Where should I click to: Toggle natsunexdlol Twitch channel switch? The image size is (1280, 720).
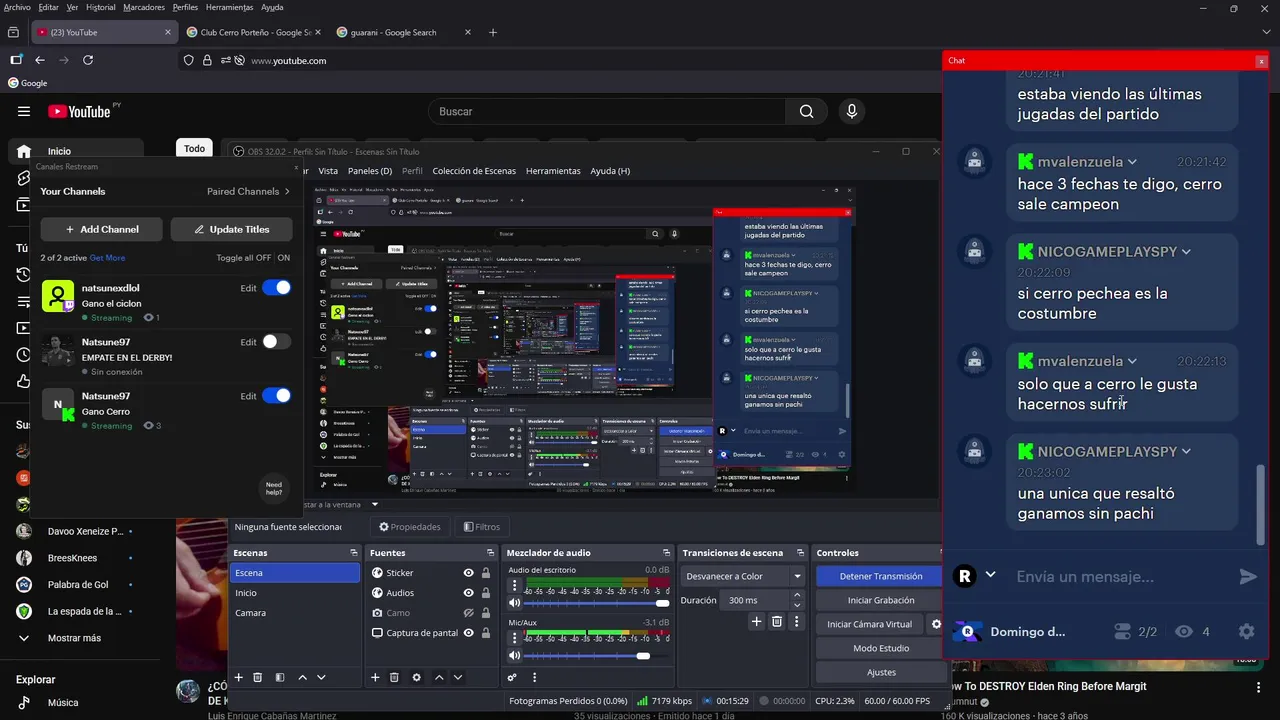(276, 288)
